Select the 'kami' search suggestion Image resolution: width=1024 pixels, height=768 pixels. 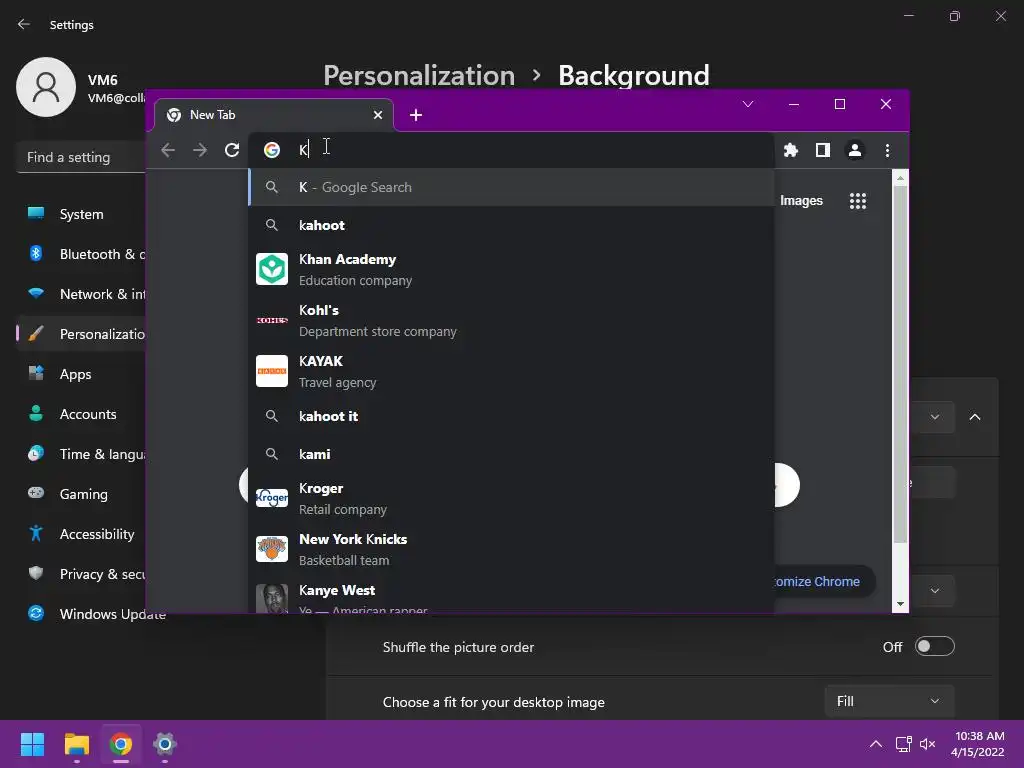tap(511, 454)
